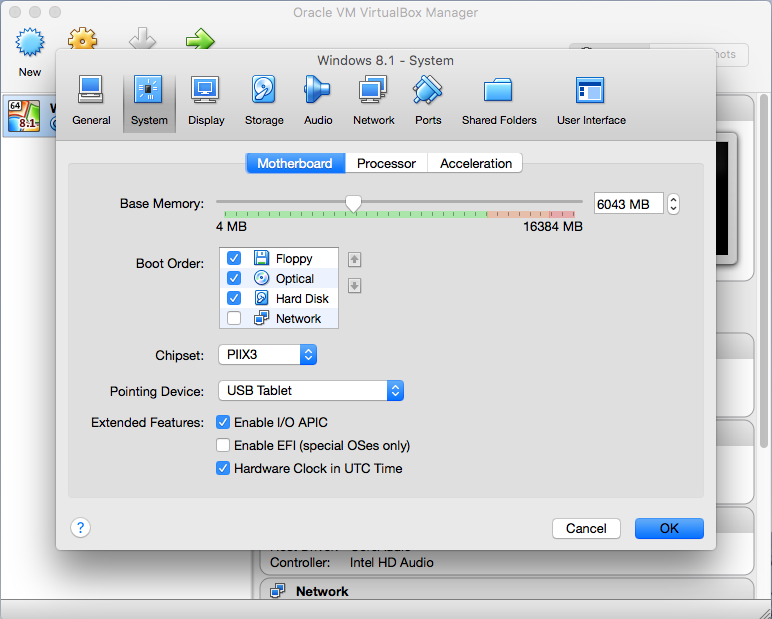Click the Hard Disk icon in boot order
Image resolution: width=772 pixels, height=619 pixels.
pyautogui.click(x=261, y=298)
